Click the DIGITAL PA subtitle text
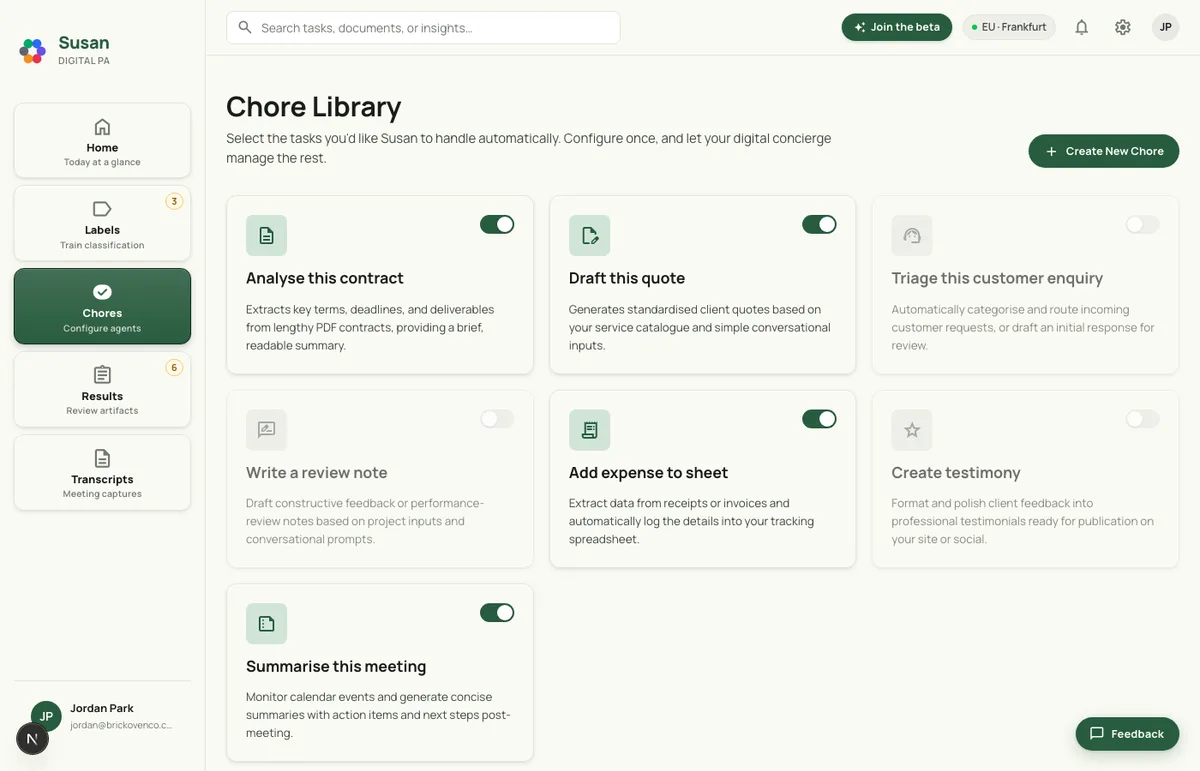Image resolution: width=1200 pixels, height=771 pixels. pyautogui.click(x=84, y=61)
